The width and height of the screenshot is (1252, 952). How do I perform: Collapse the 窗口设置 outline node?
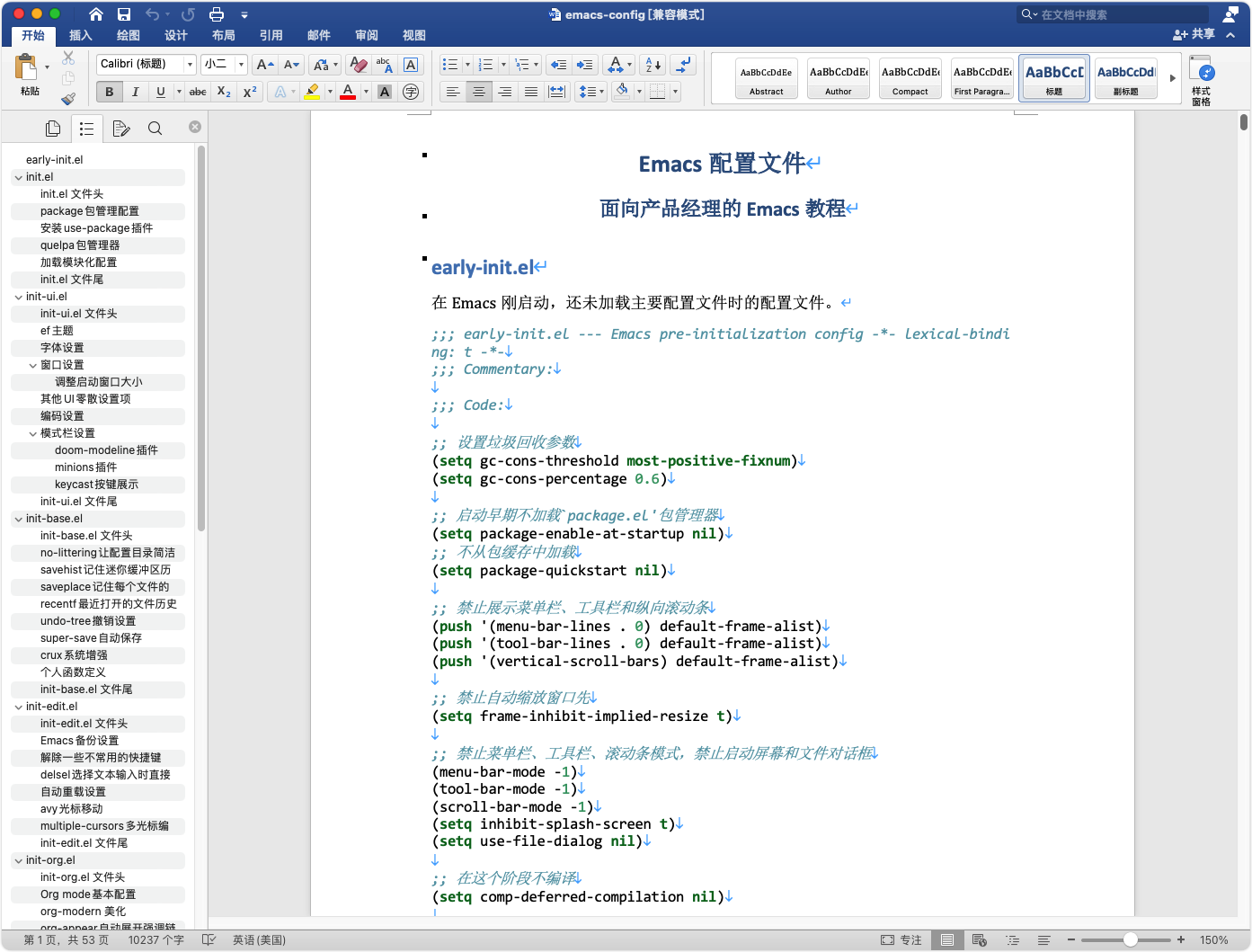click(33, 365)
